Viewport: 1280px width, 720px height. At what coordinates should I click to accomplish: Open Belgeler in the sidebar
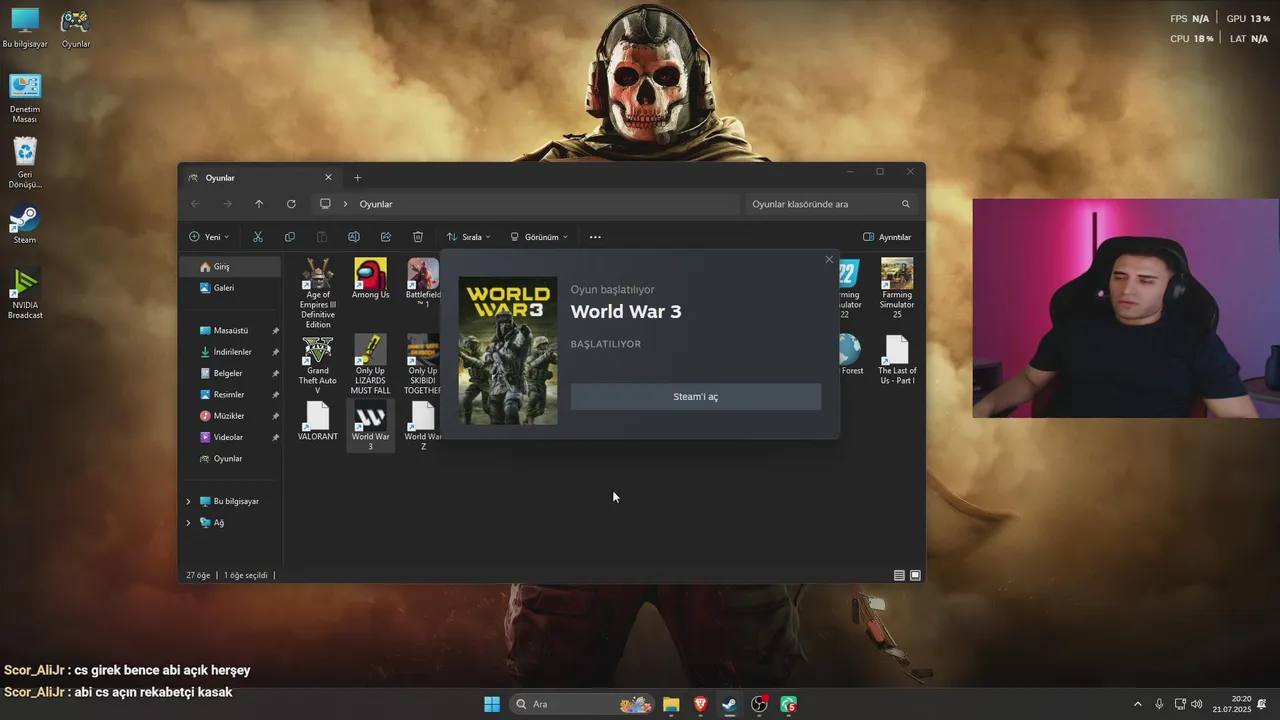[231, 373]
